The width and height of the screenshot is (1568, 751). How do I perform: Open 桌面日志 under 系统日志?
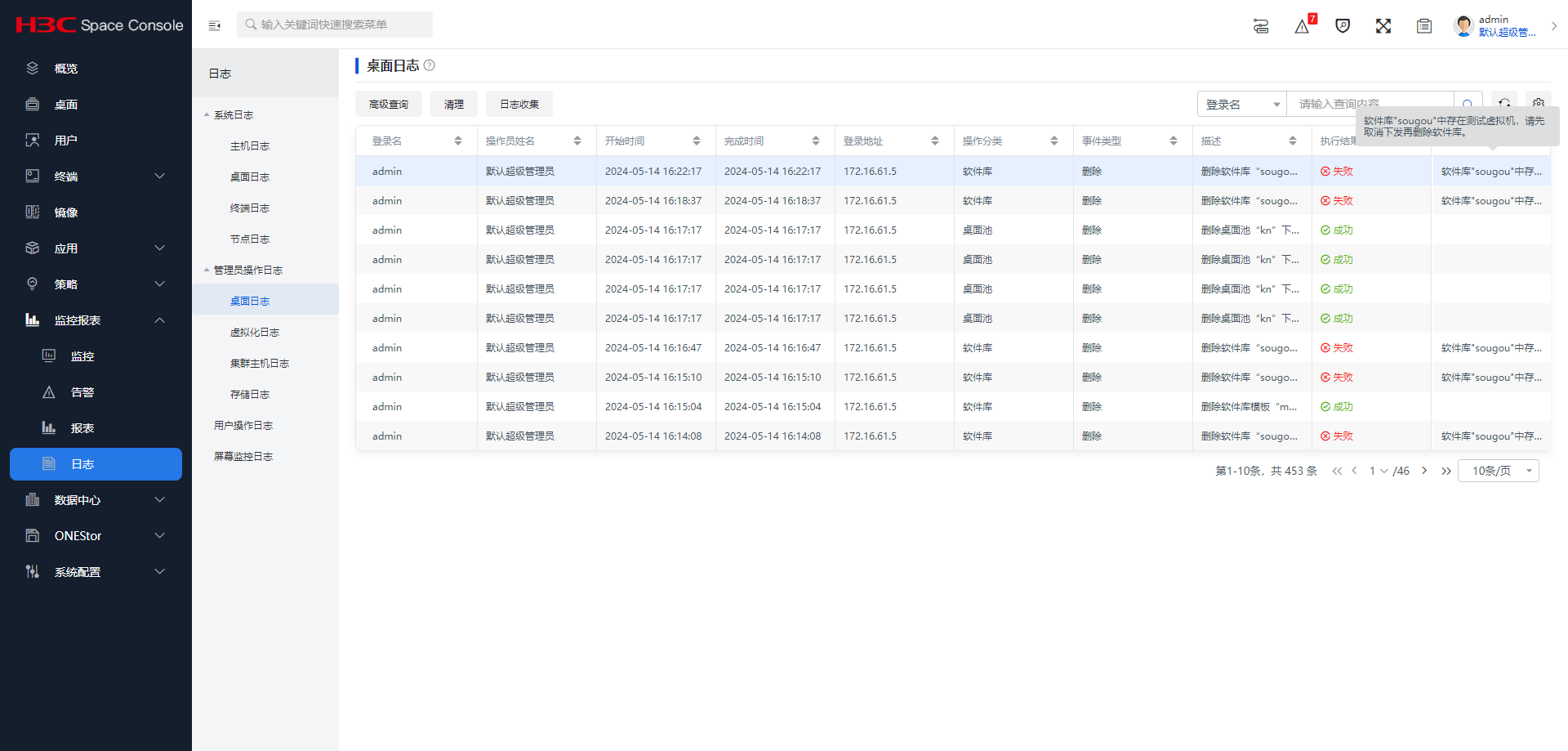[x=250, y=177]
